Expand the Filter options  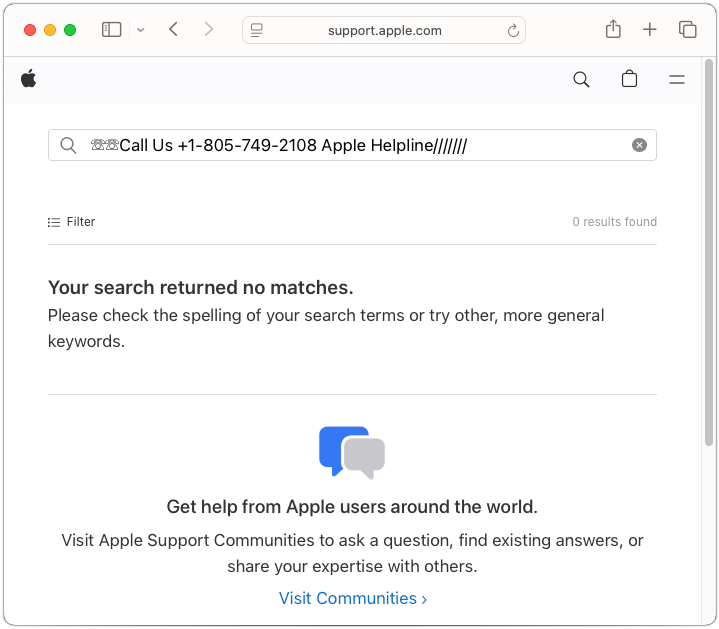point(72,222)
